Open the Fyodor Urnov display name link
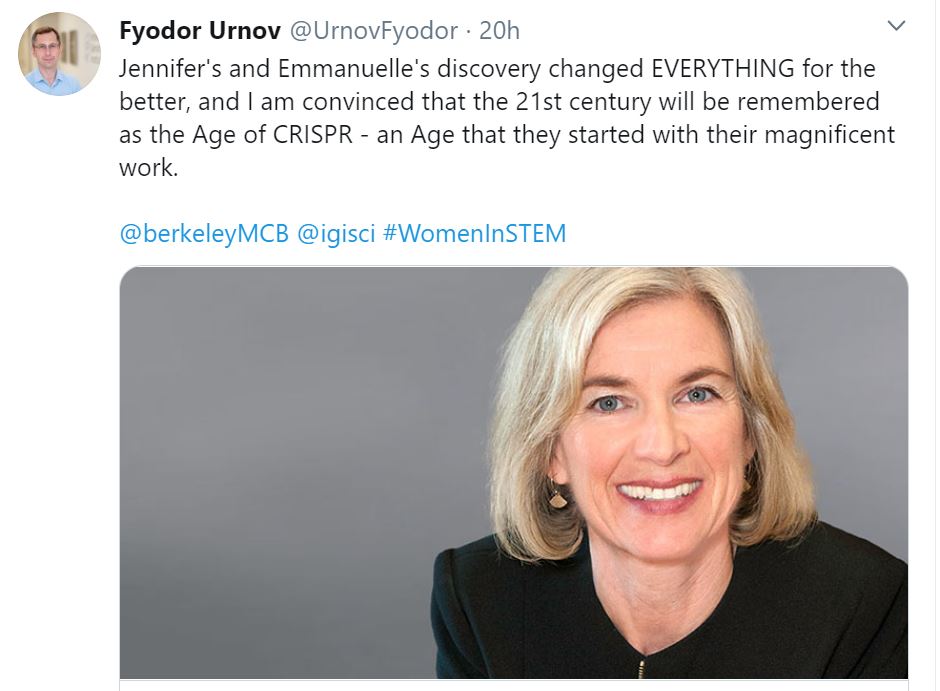This screenshot has width=940, height=691. [x=200, y=31]
